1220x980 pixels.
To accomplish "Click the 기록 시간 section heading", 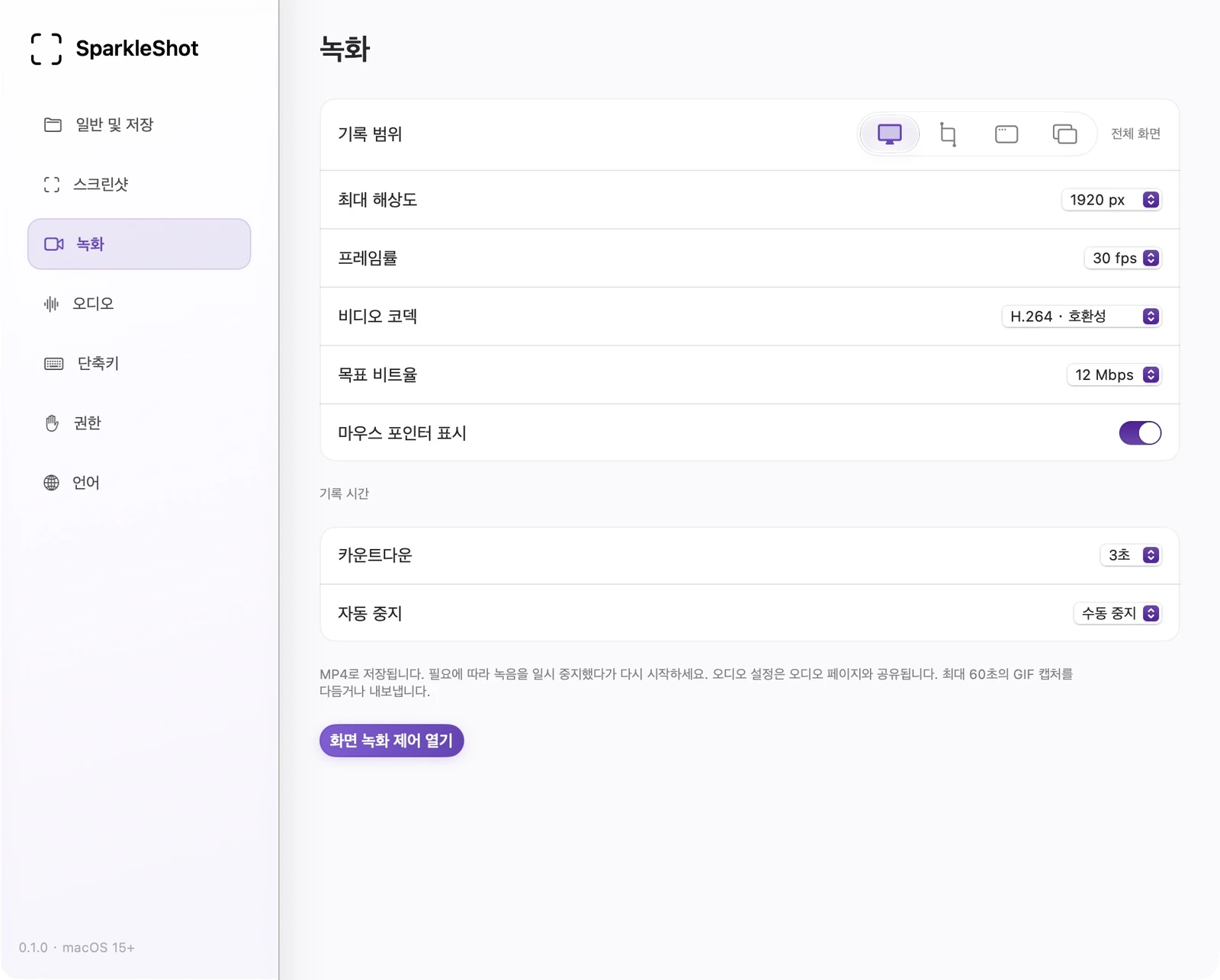I will (344, 493).
